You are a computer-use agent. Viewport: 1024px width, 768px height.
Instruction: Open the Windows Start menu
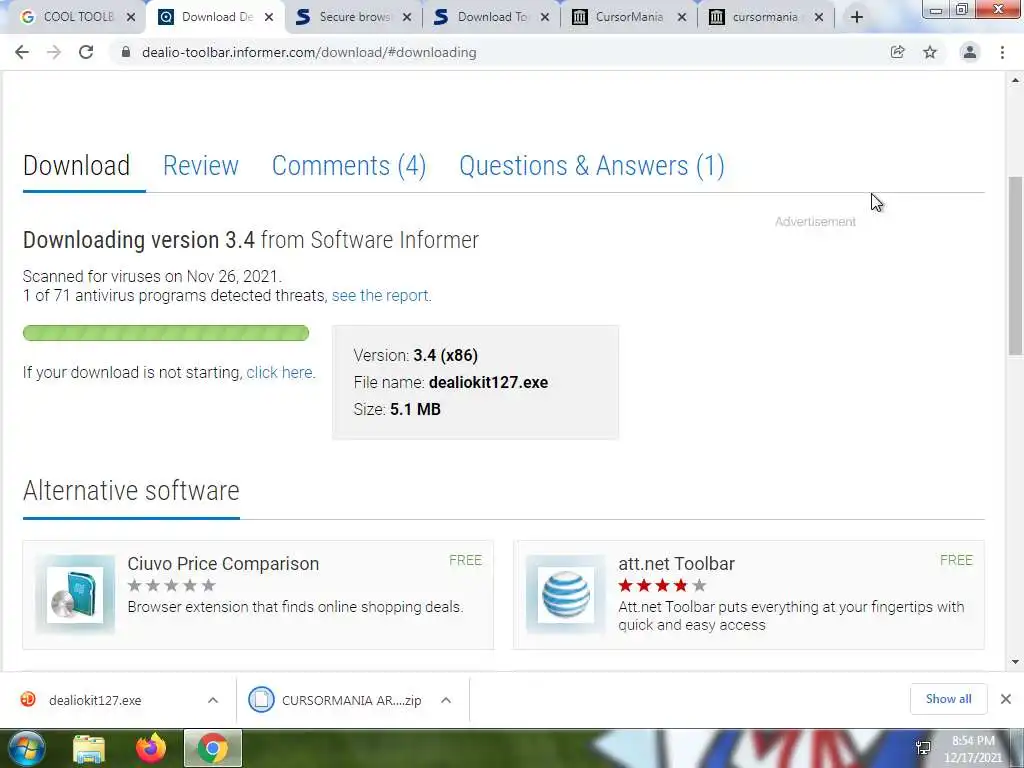(x=26, y=748)
